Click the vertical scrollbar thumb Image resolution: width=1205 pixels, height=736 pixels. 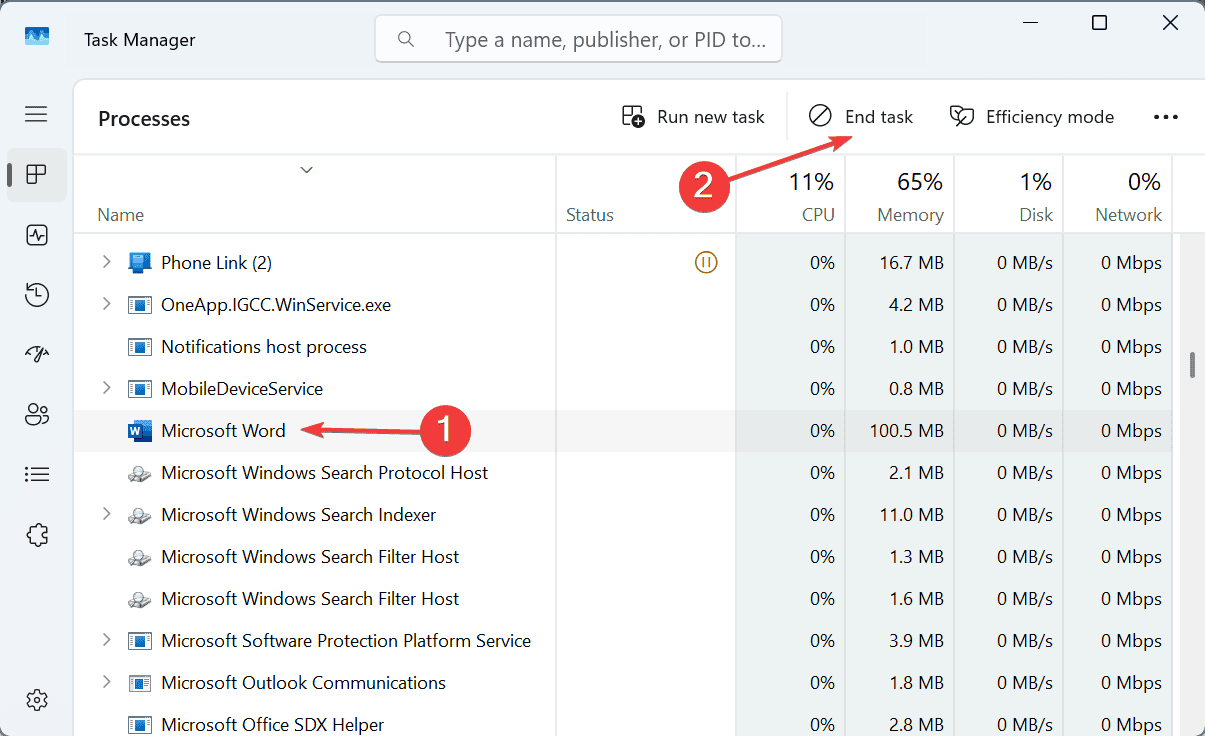1191,364
